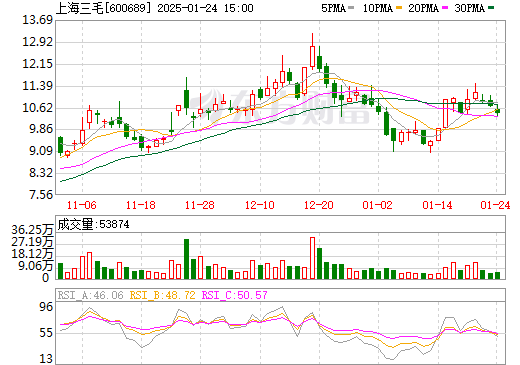
Task: Click the 10PMA orange legend swatch
Action: tap(399, 8)
